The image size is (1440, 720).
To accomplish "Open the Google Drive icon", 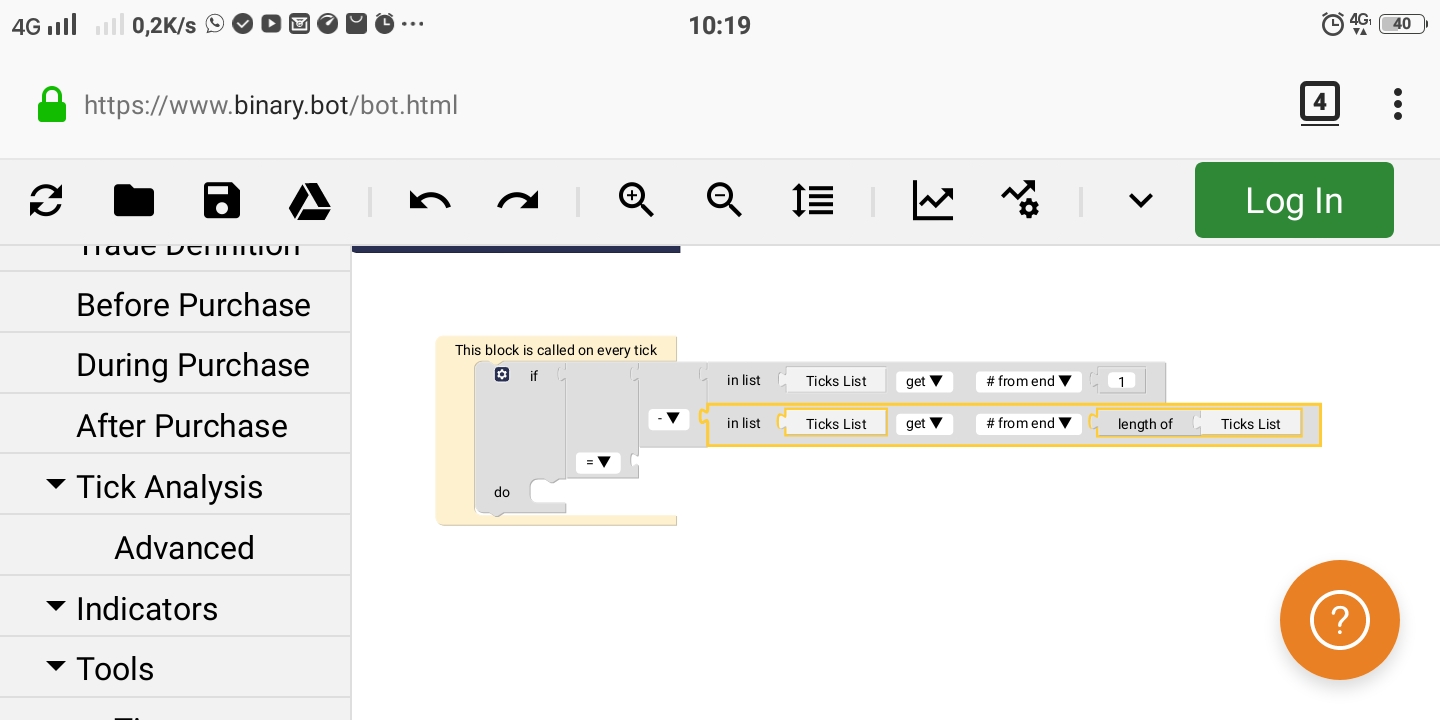I will point(310,201).
